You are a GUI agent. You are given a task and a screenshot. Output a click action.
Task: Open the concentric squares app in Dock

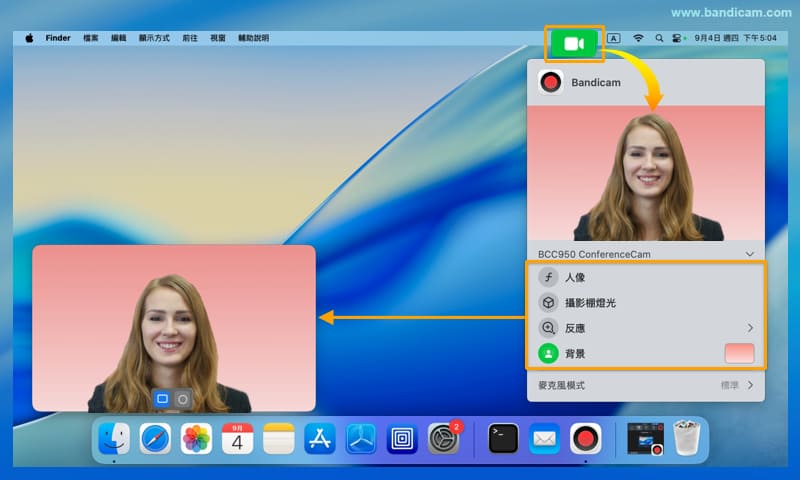(402, 438)
